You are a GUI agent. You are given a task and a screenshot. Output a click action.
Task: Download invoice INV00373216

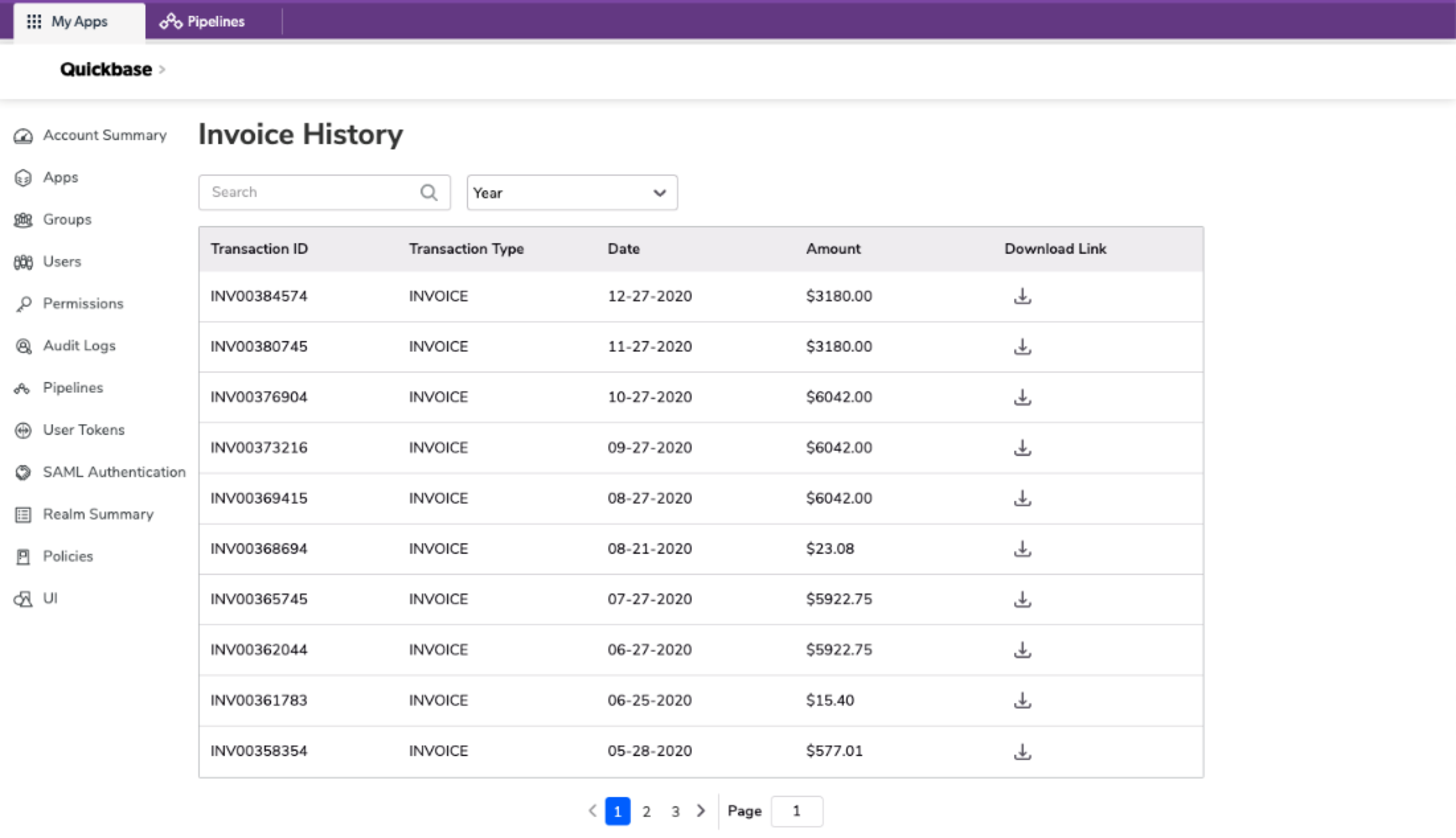point(1022,447)
